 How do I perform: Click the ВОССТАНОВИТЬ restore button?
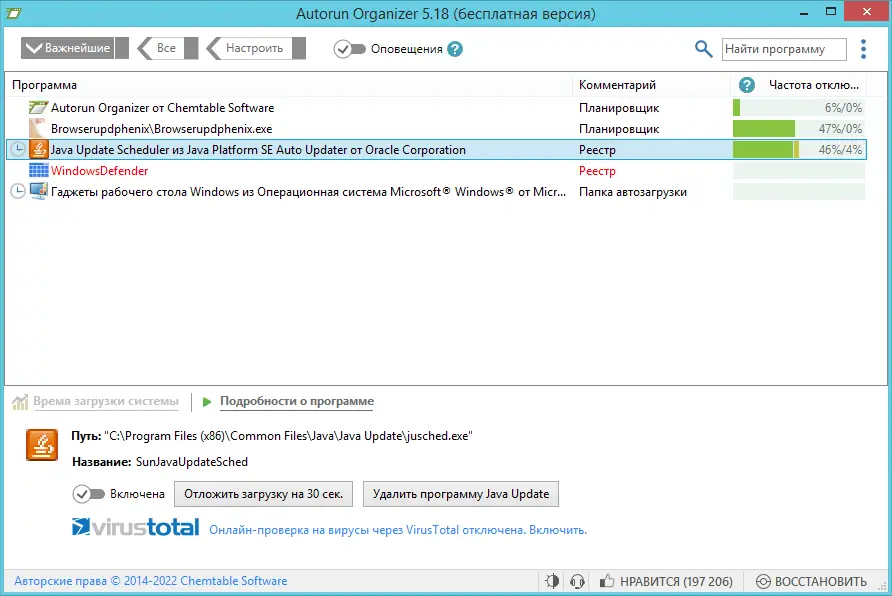(x=812, y=581)
